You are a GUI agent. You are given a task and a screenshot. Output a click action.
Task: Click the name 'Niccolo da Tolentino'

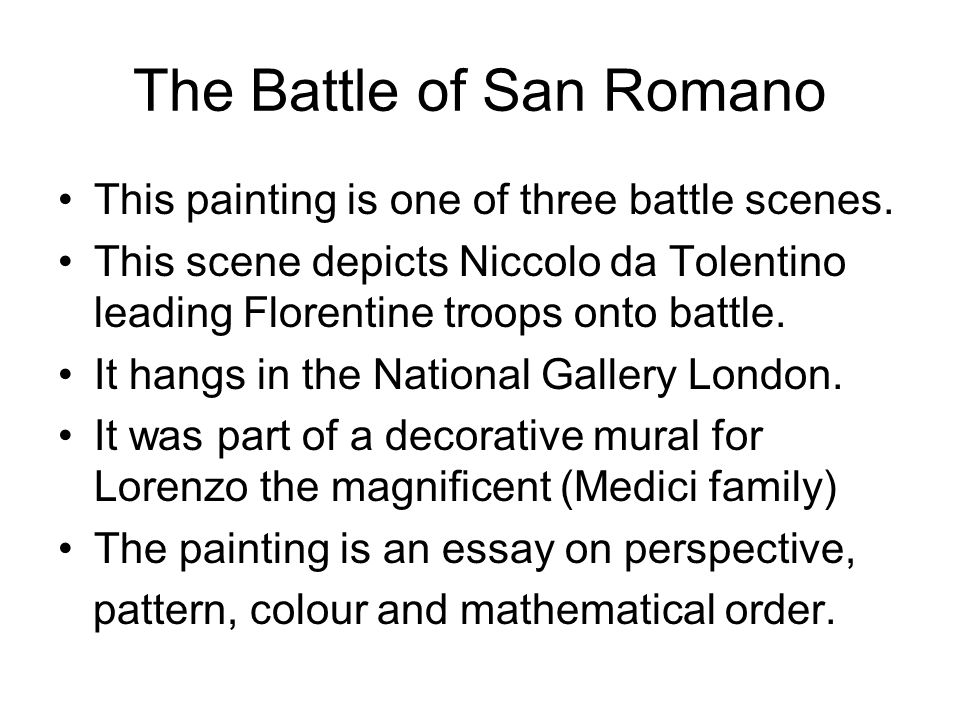point(652,261)
